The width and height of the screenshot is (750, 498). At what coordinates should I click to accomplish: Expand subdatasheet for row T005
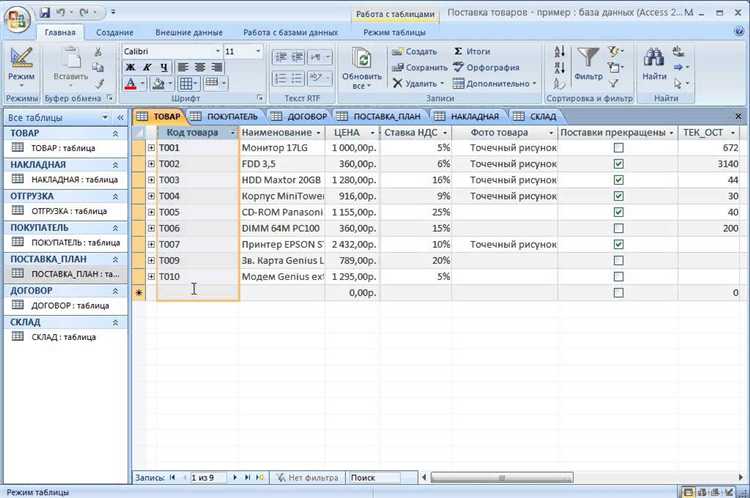tap(151, 212)
